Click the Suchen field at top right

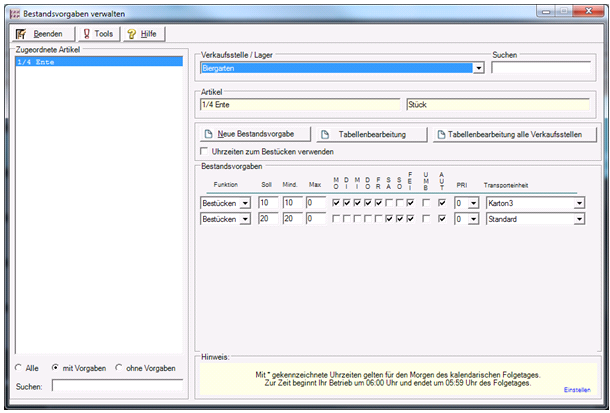coord(540,68)
